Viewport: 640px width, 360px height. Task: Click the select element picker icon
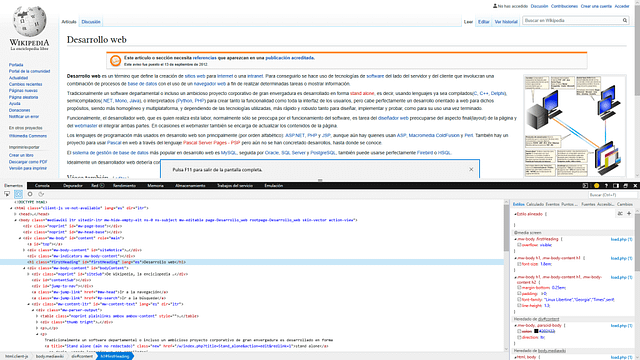click(7, 194)
